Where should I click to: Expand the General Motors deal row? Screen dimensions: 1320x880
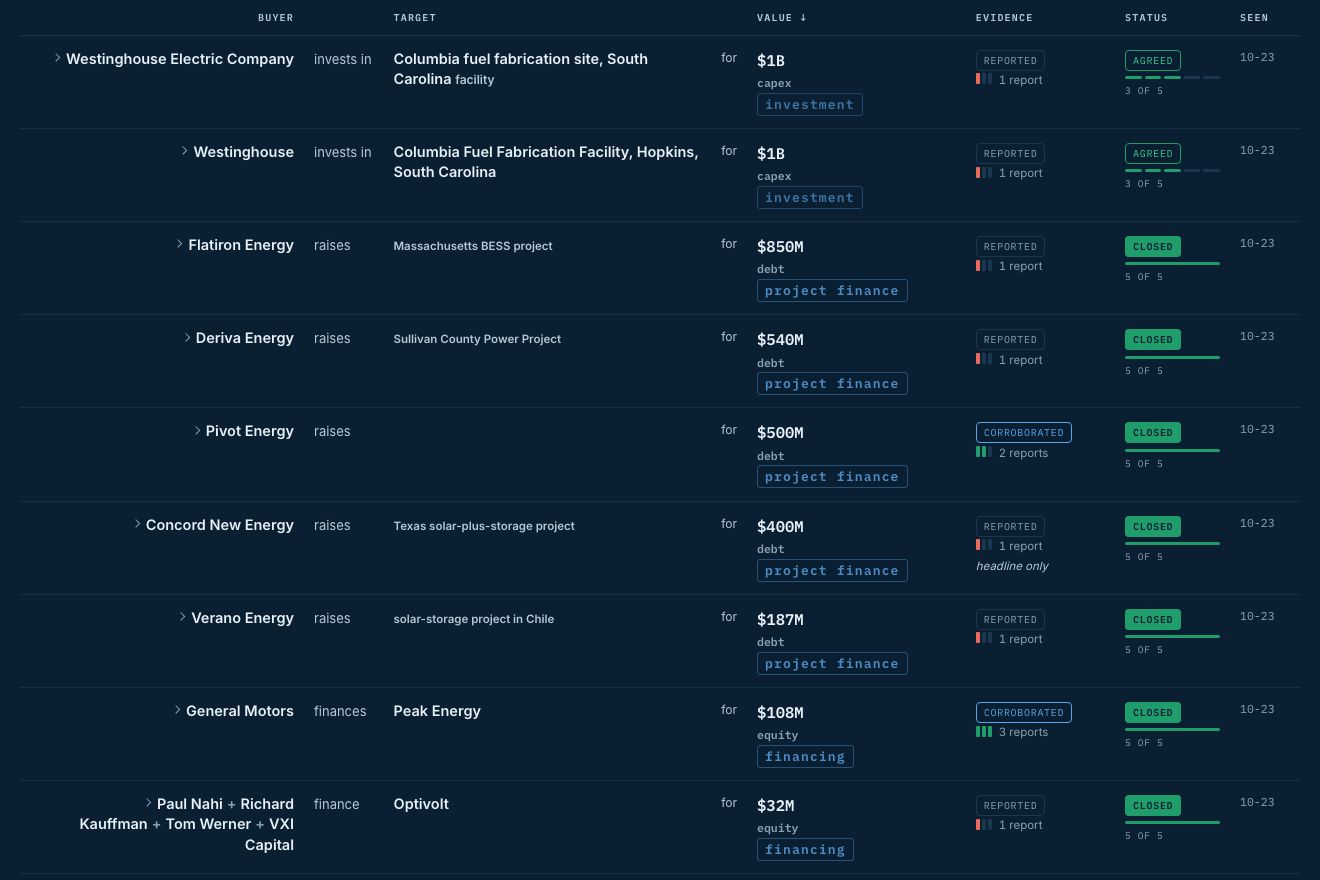[178, 711]
